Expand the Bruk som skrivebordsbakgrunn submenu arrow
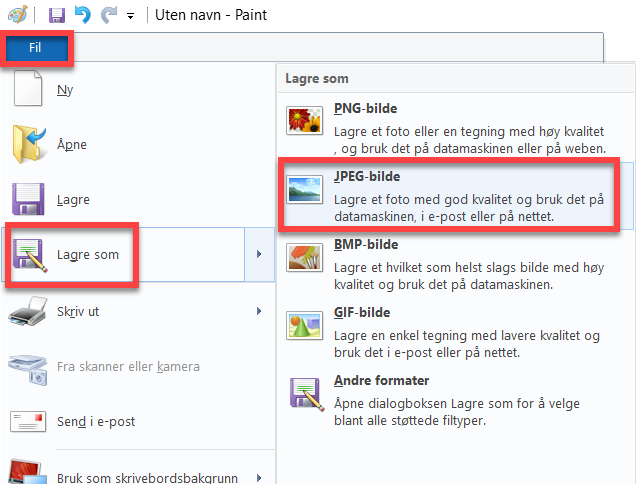Screen dimensions: 636x484 (259, 478)
